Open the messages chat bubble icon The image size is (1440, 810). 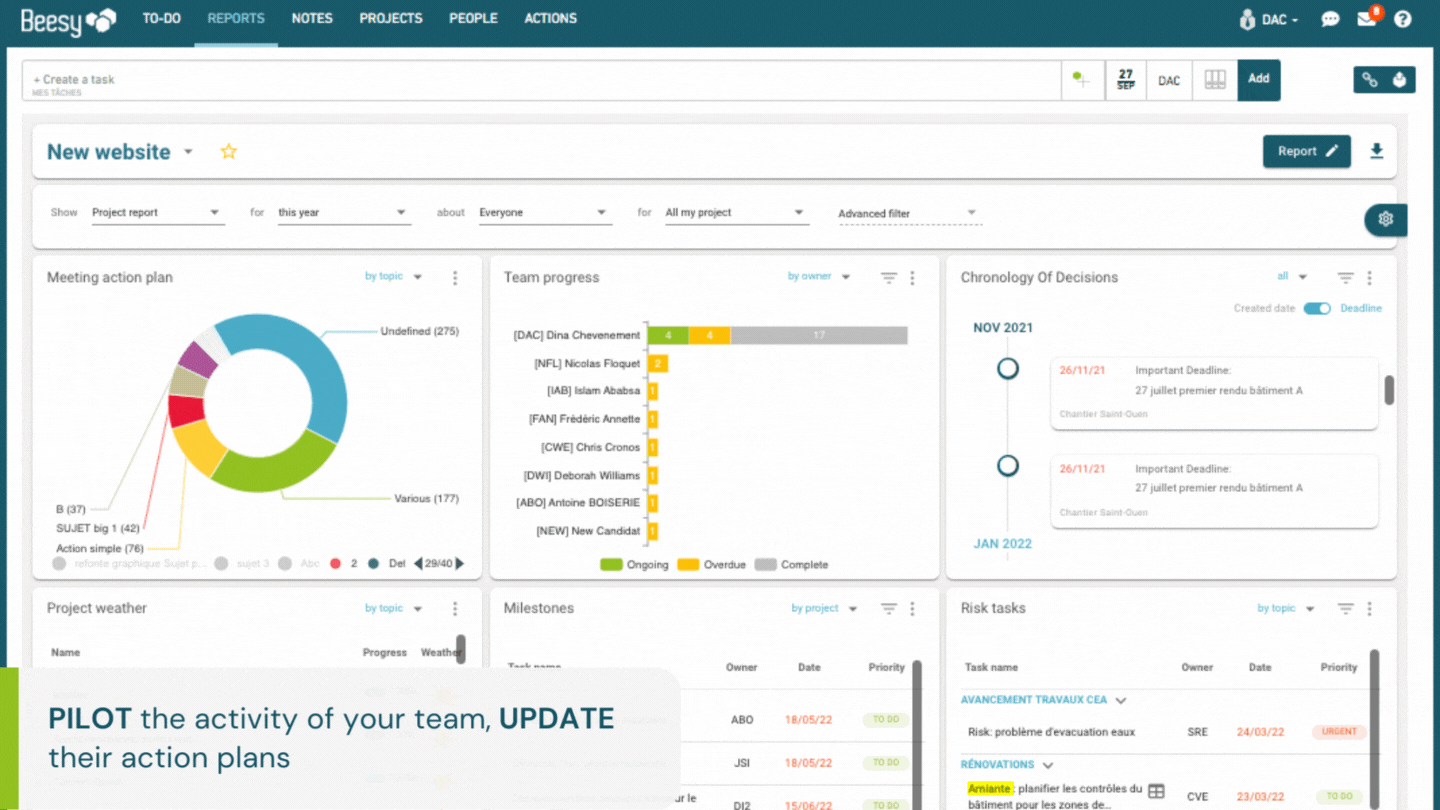(1330, 19)
